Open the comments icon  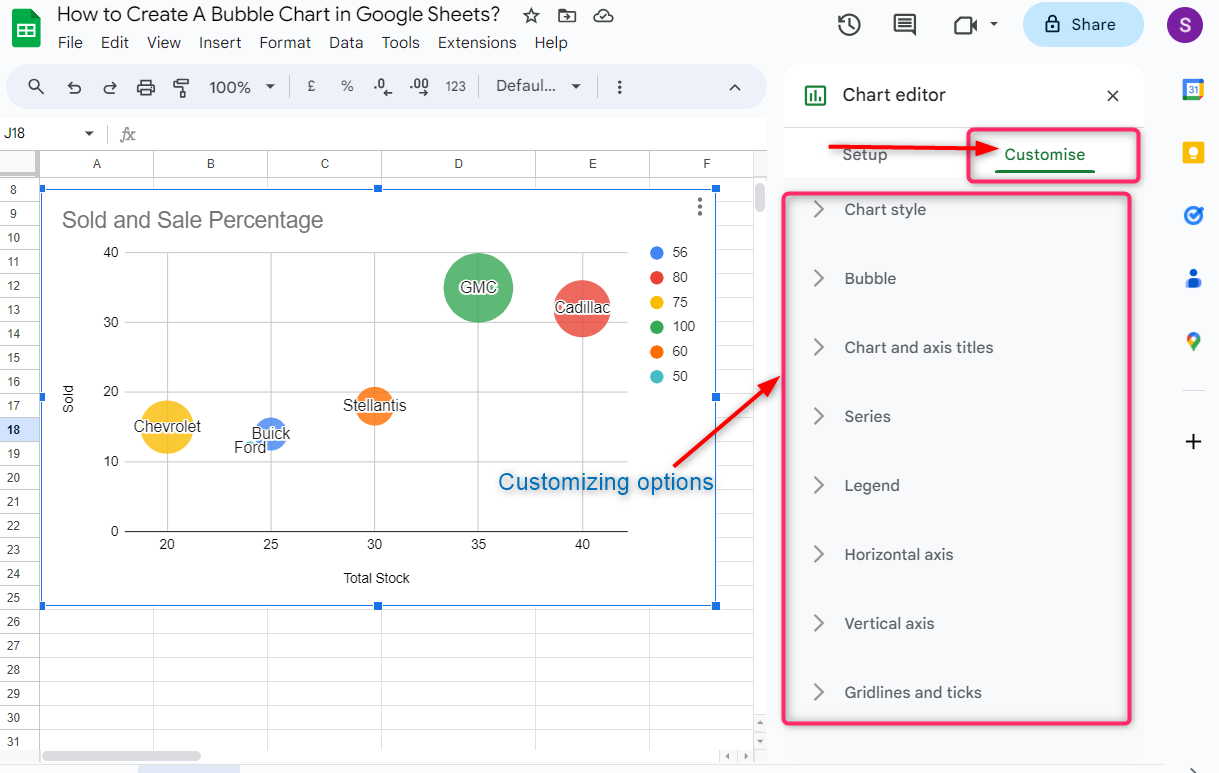pos(904,25)
